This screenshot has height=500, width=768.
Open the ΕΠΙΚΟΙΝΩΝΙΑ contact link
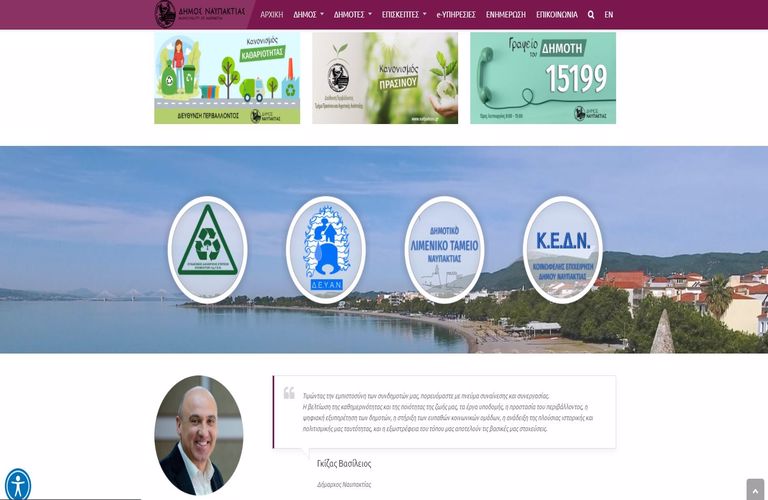(x=557, y=15)
